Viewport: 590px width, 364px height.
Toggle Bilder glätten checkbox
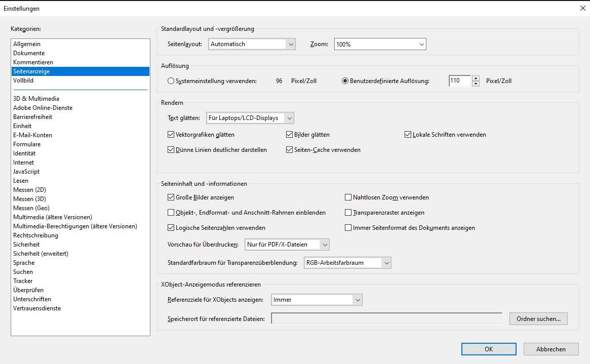tap(289, 134)
